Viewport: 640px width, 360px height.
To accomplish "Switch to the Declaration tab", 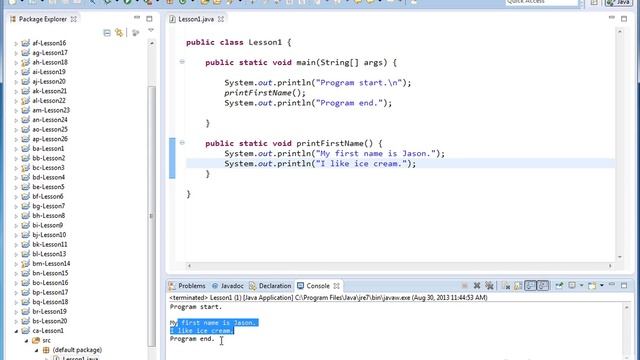I will [x=270, y=286].
